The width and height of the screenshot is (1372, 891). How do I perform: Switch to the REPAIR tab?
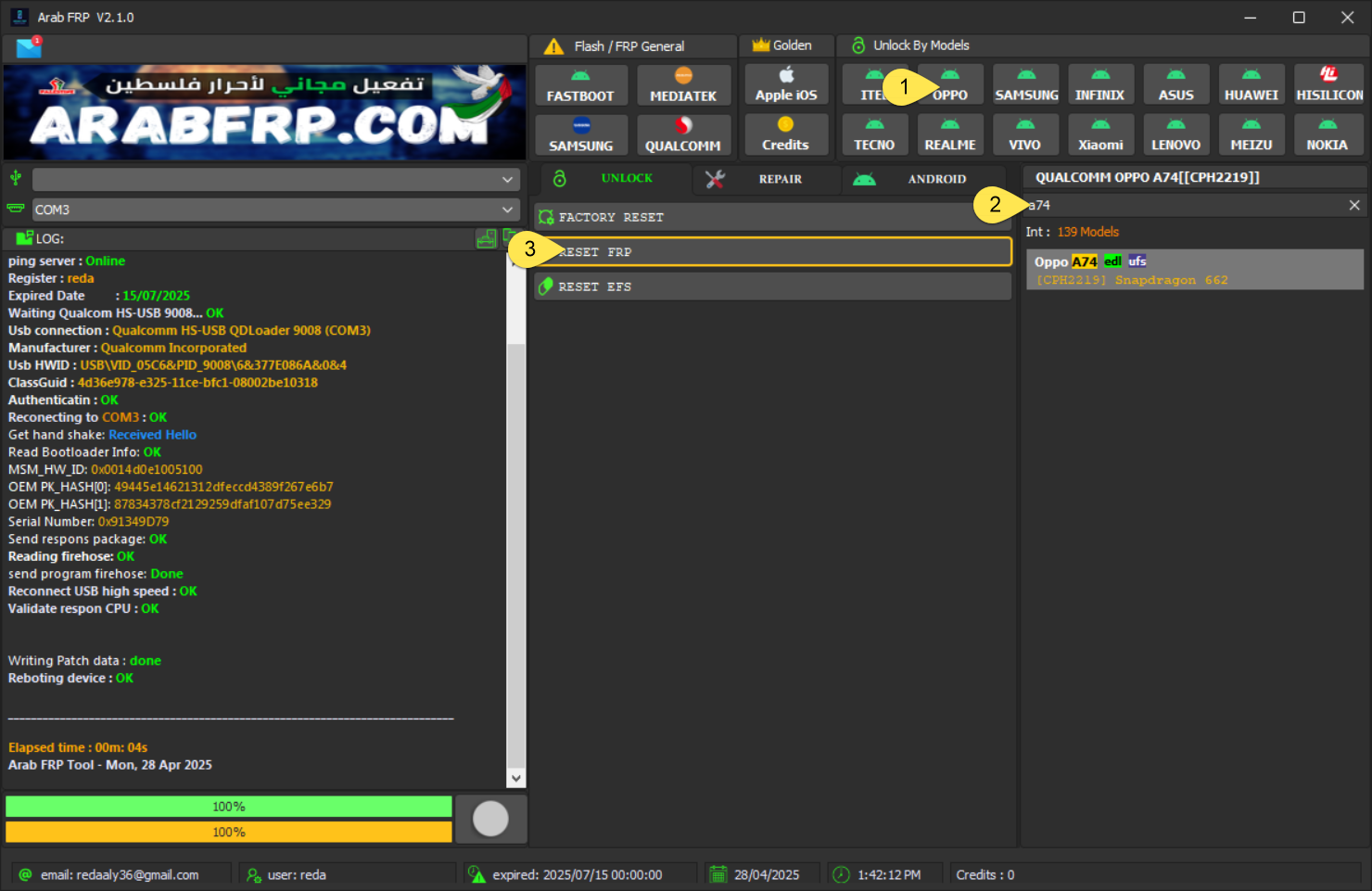[x=767, y=179]
